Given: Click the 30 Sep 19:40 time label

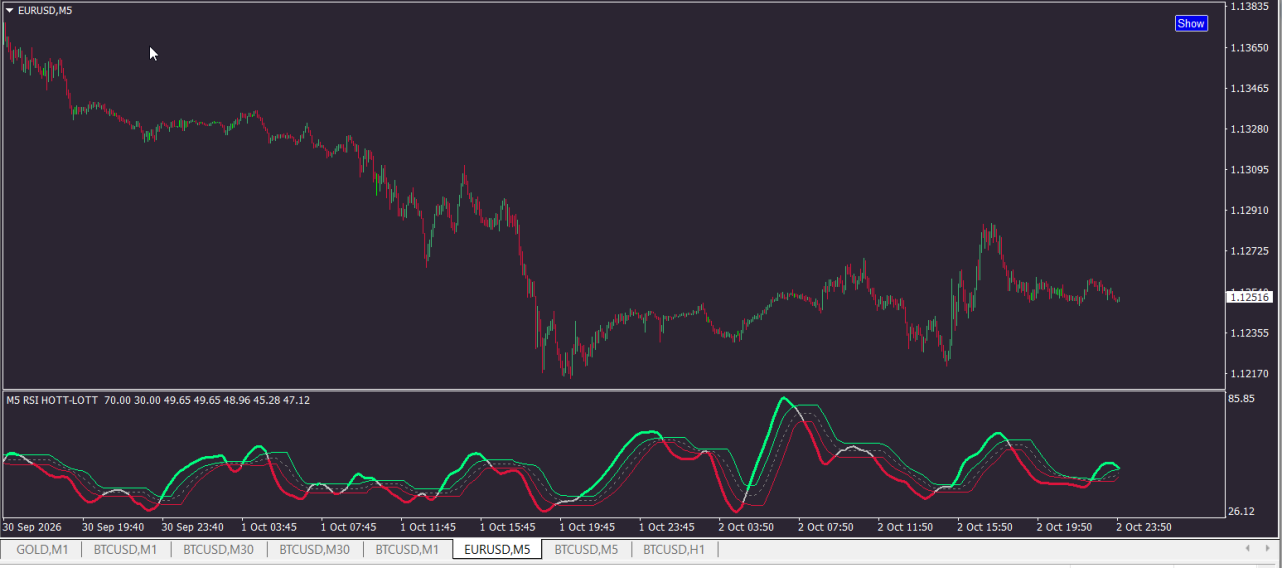Looking at the screenshot, I should [113, 526].
